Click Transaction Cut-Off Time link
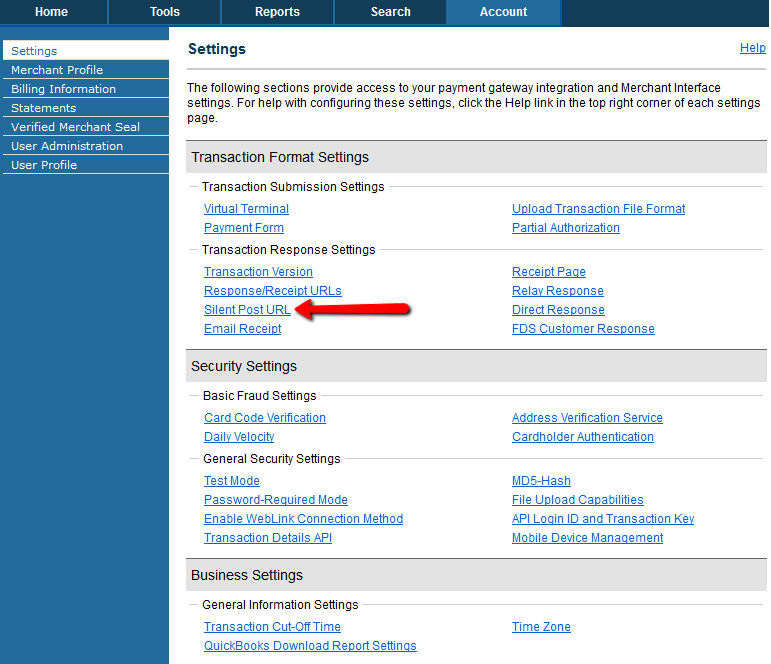This screenshot has height=664, width=771. [x=272, y=627]
